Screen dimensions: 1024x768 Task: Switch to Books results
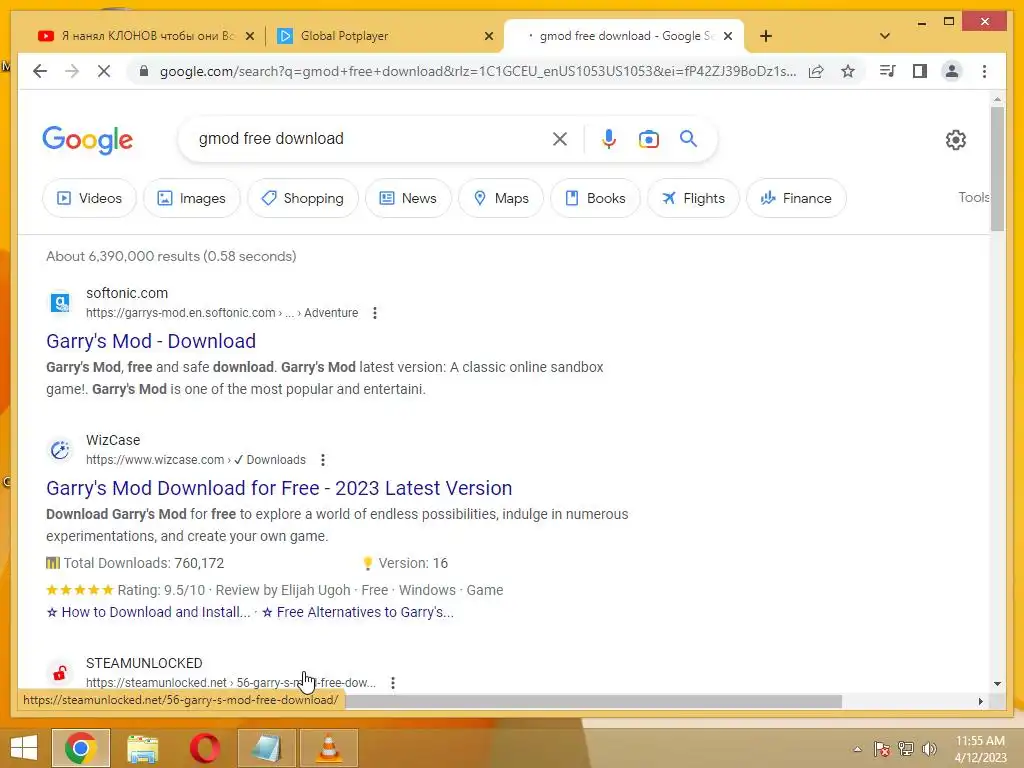pos(595,198)
